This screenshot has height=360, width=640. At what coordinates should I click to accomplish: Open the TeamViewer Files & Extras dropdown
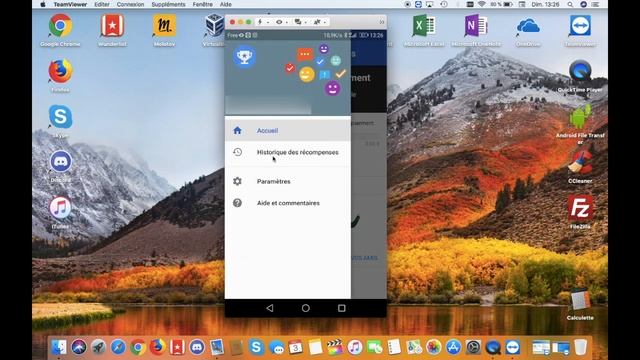point(319,22)
